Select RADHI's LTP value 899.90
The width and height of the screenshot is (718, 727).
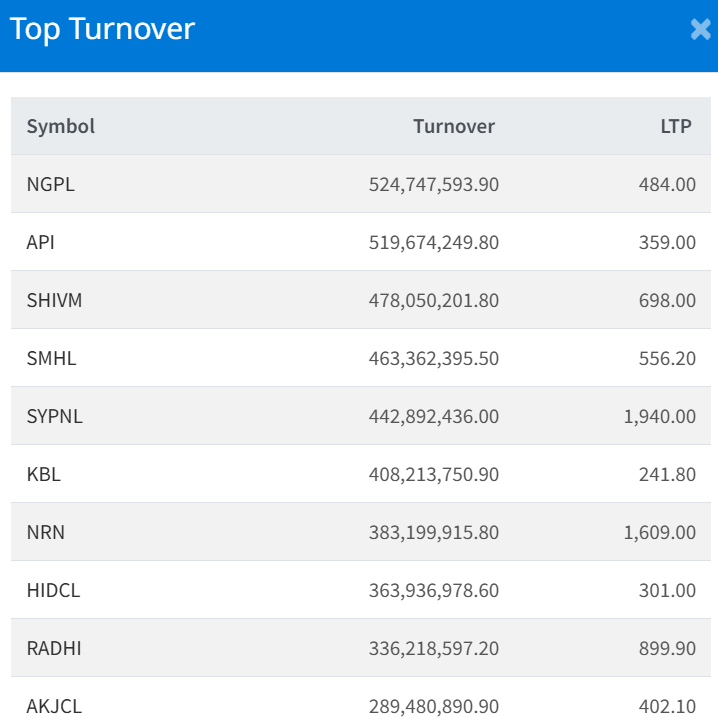click(667, 648)
